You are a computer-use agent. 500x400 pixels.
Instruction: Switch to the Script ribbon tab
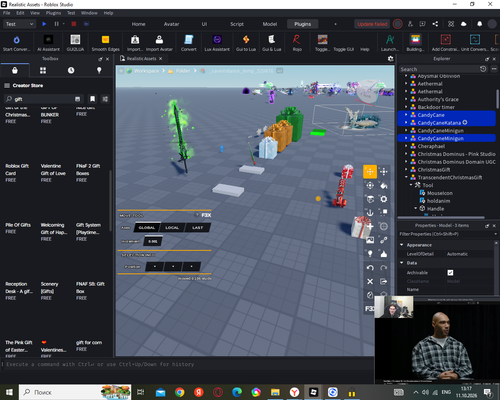(x=237, y=24)
